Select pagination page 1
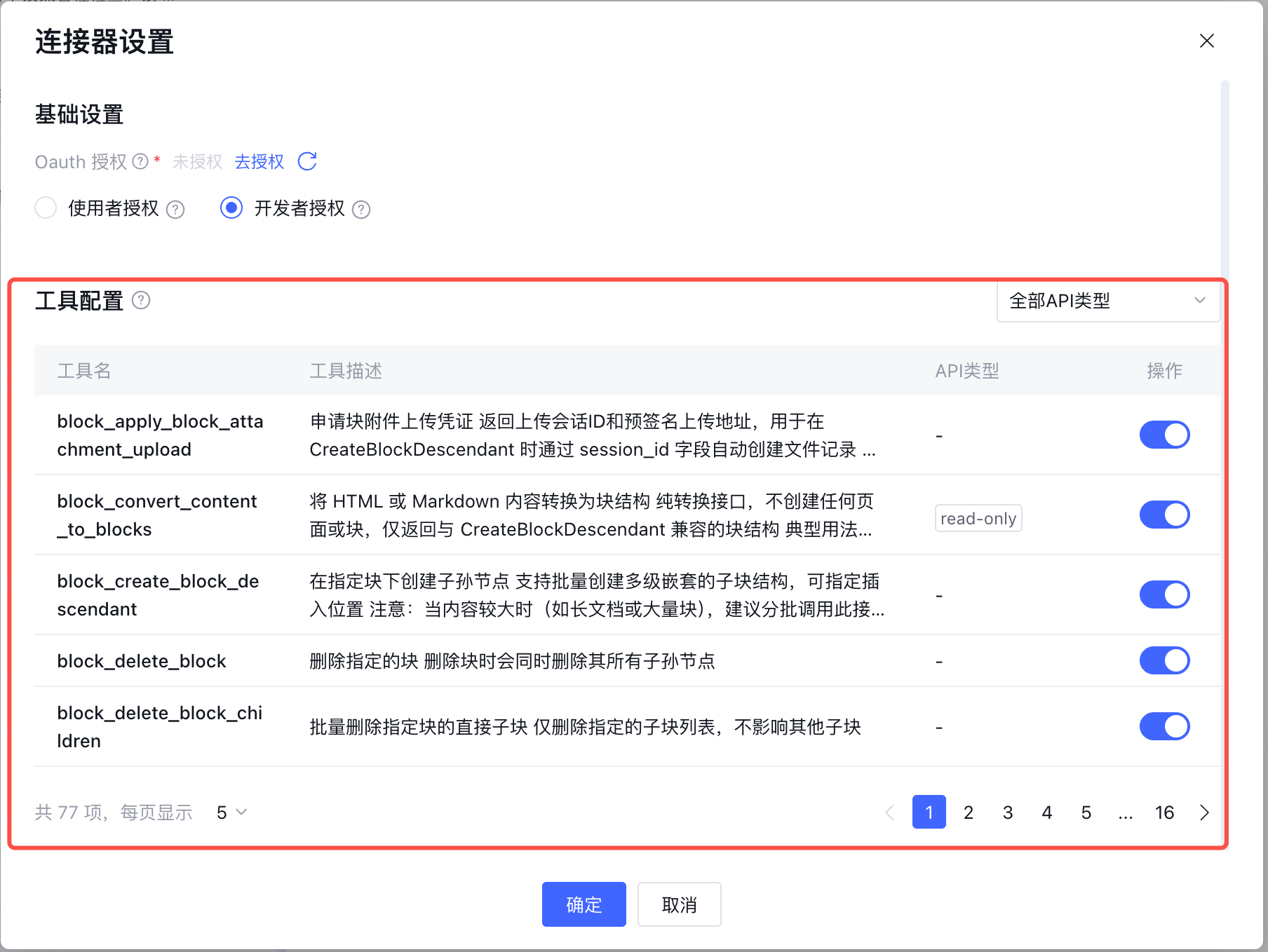 point(929,812)
